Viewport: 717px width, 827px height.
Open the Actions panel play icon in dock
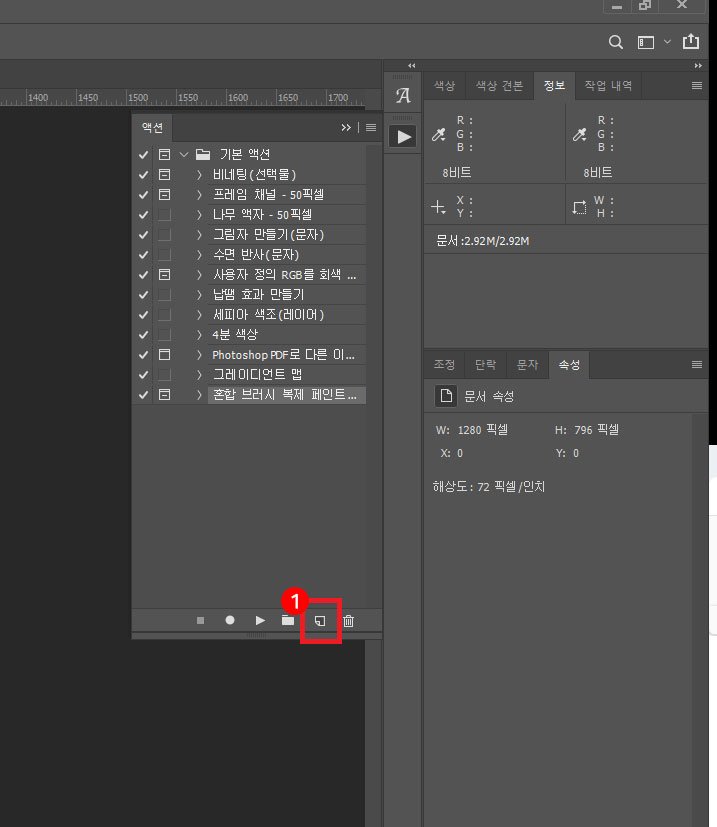tap(403, 136)
